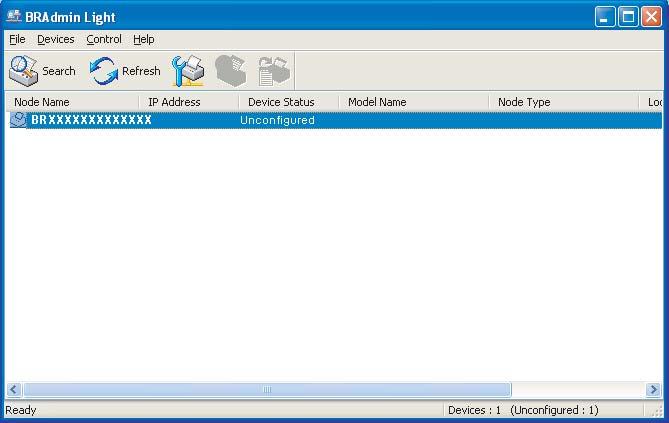Open the Devices menu
Image resolution: width=669 pixels, height=423 pixels.
click(55, 39)
